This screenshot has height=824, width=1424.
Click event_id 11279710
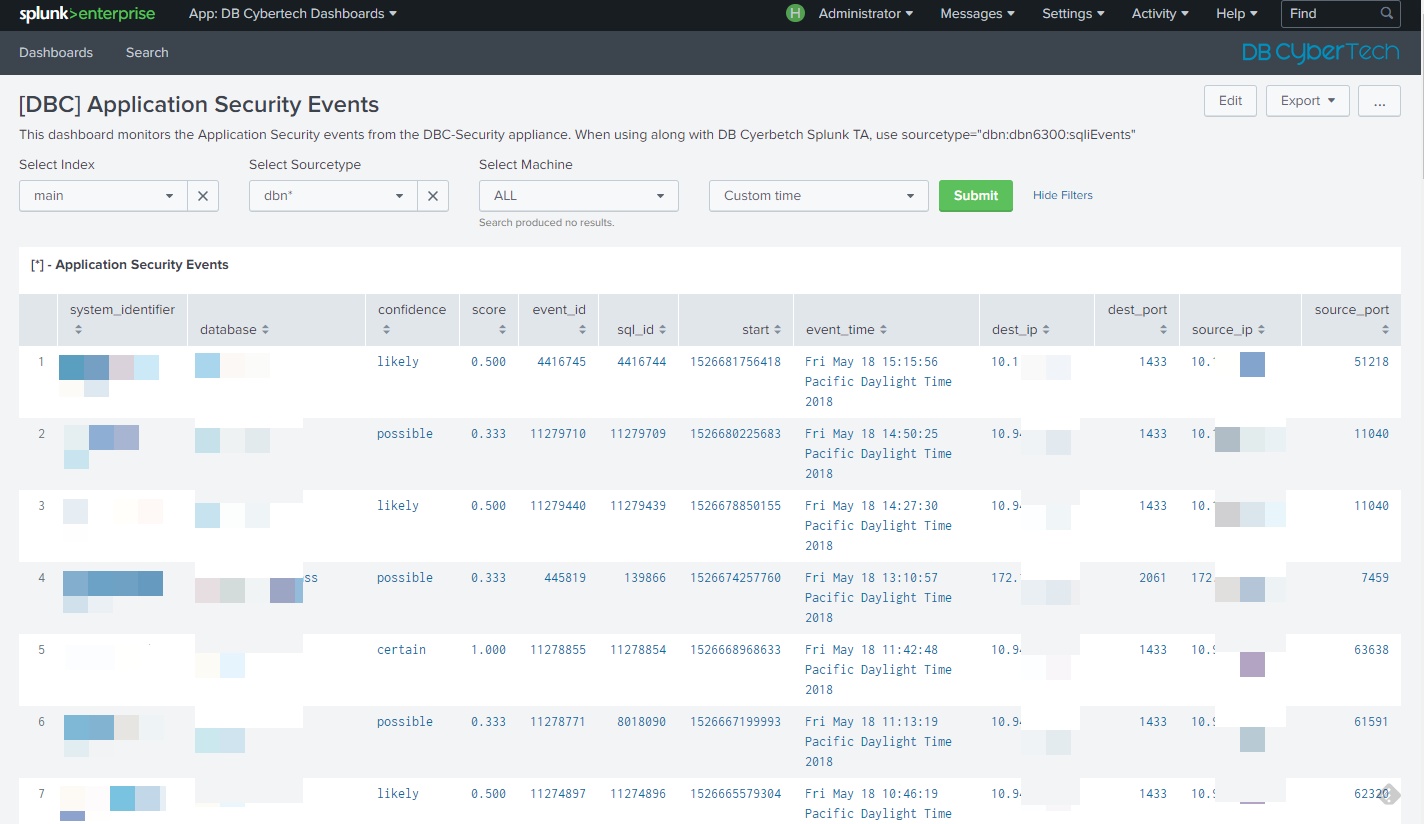(558, 434)
